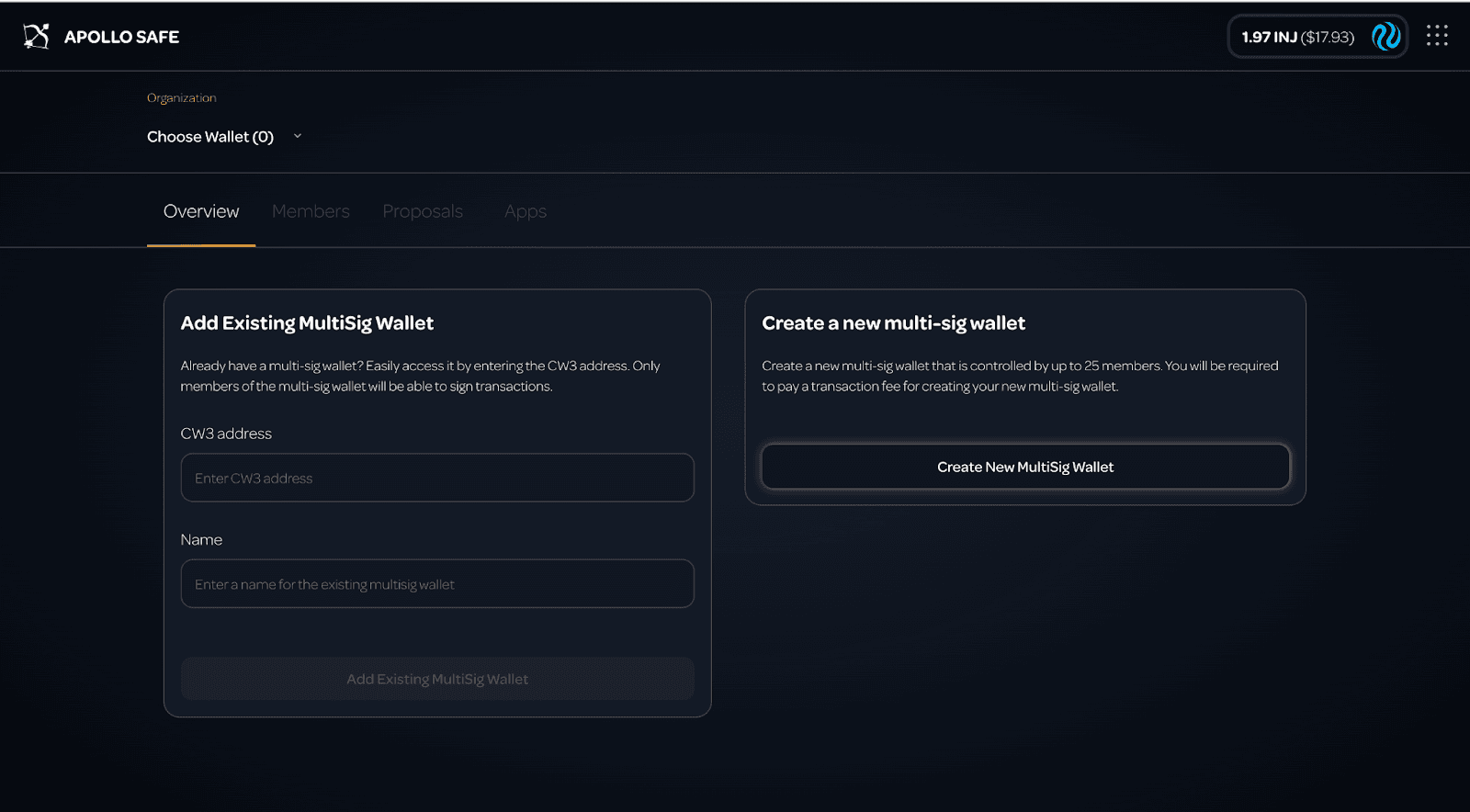The height and width of the screenshot is (812, 1470).
Task: Open the nine-dot apps grid menu
Action: (x=1437, y=36)
